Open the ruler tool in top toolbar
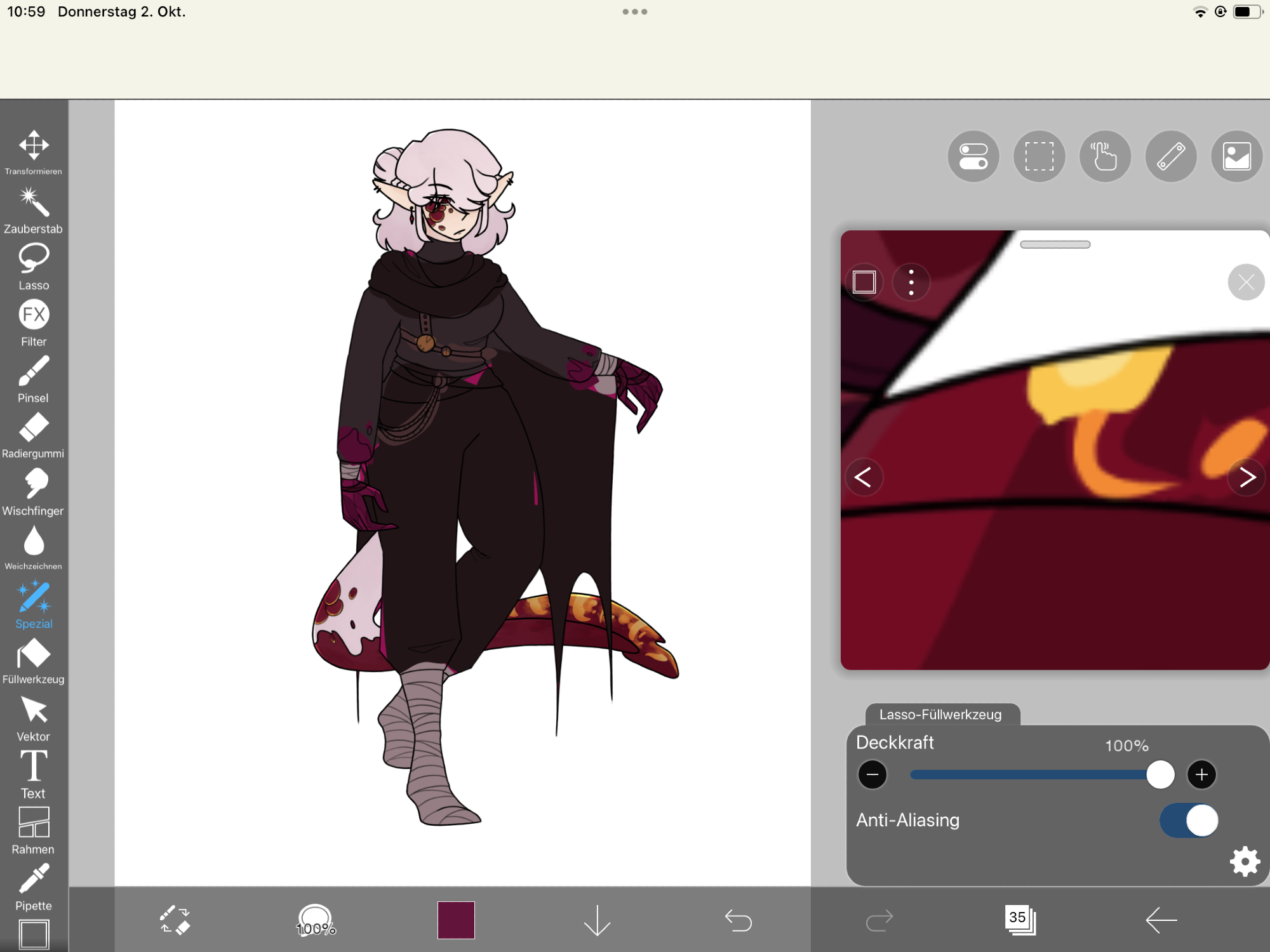 (1170, 157)
